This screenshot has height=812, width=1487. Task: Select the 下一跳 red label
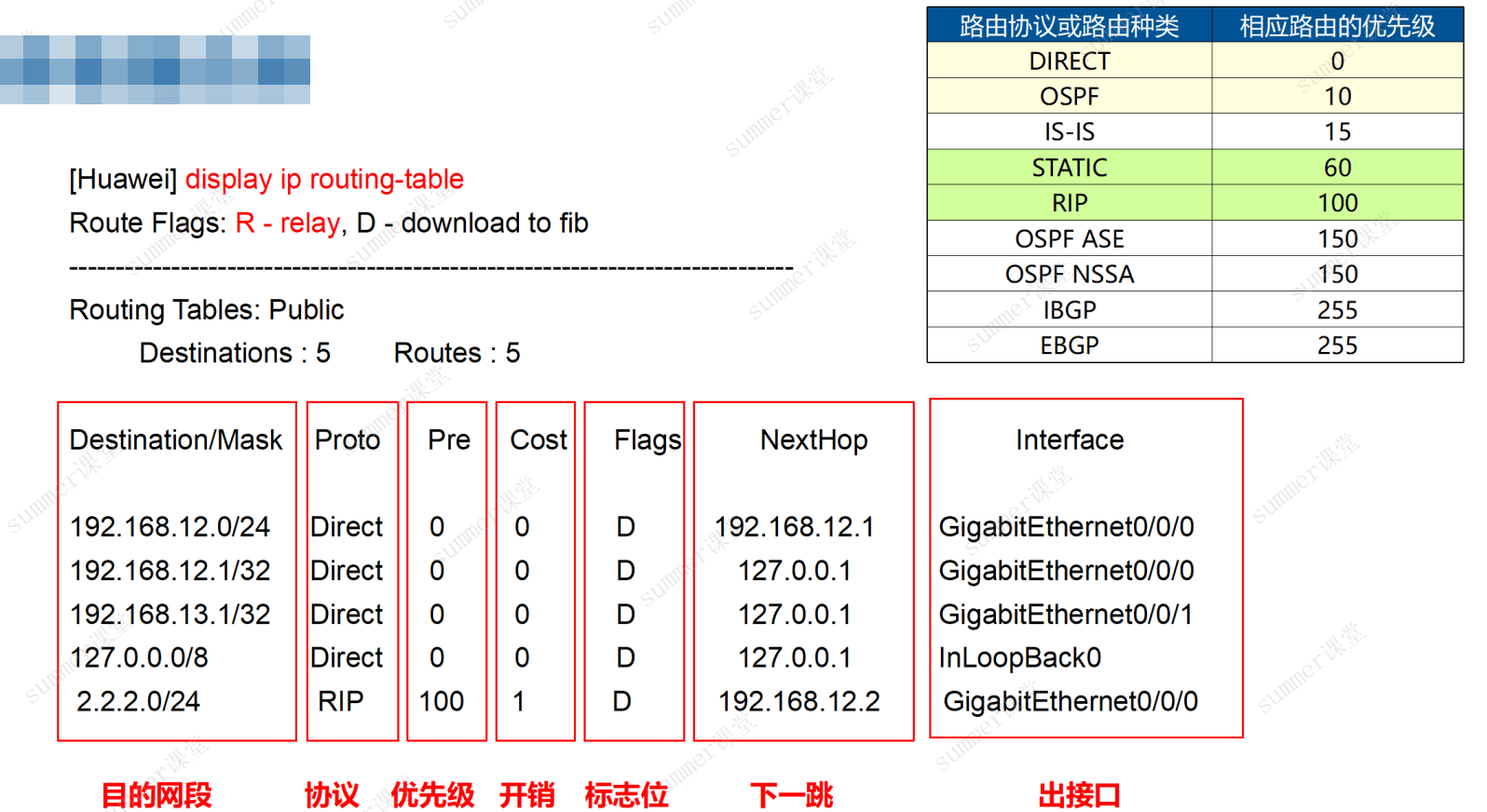click(x=792, y=795)
